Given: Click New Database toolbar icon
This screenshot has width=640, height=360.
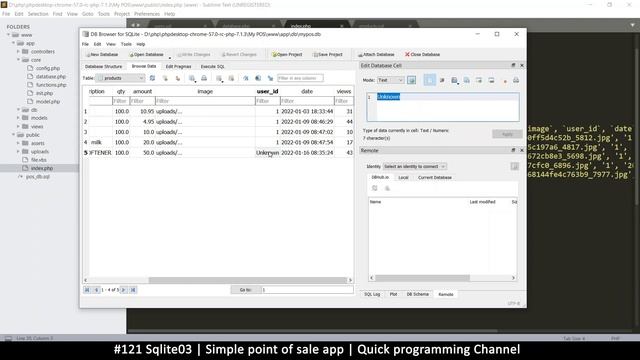Looking at the screenshot, I should point(88,54).
